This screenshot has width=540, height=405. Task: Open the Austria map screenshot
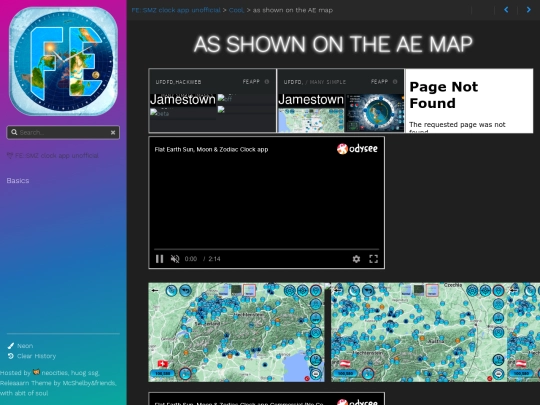tap(419, 332)
